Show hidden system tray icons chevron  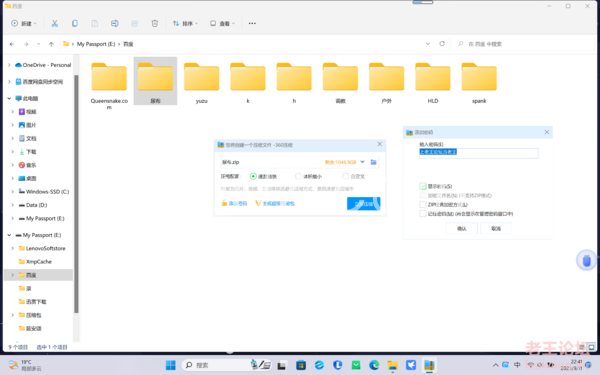pos(496,365)
